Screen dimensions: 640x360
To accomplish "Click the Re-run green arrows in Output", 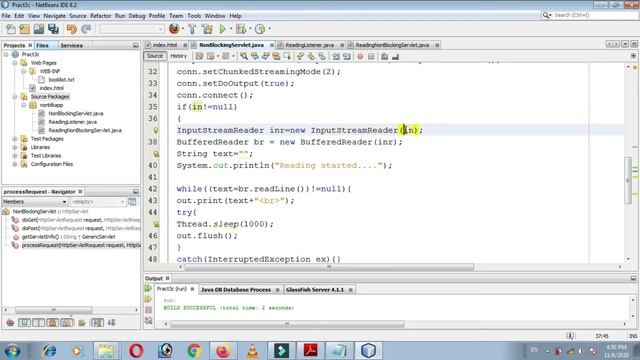I will click(x=148, y=289).
